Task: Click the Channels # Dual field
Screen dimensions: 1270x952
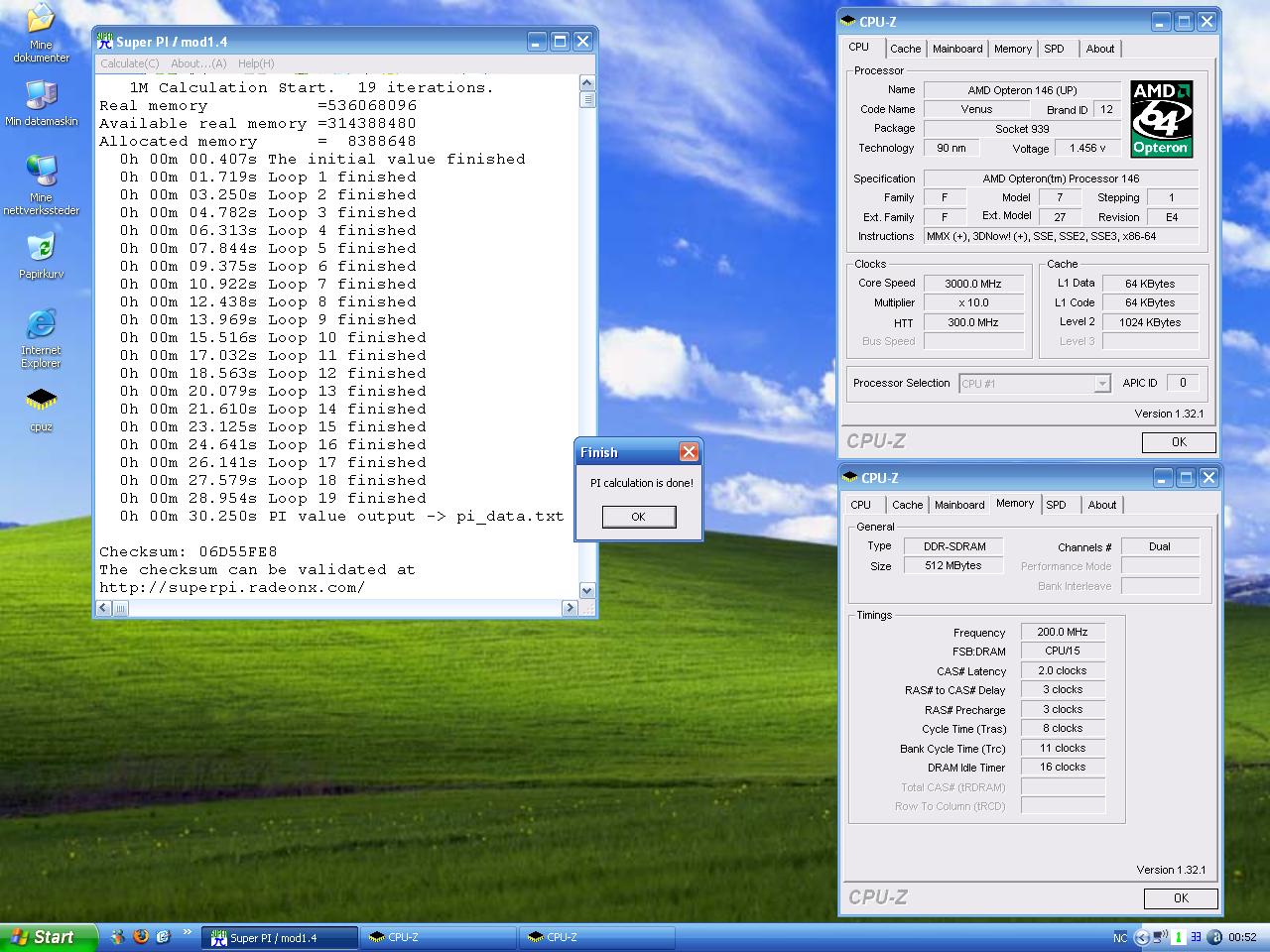Action: coord(1160,546)
